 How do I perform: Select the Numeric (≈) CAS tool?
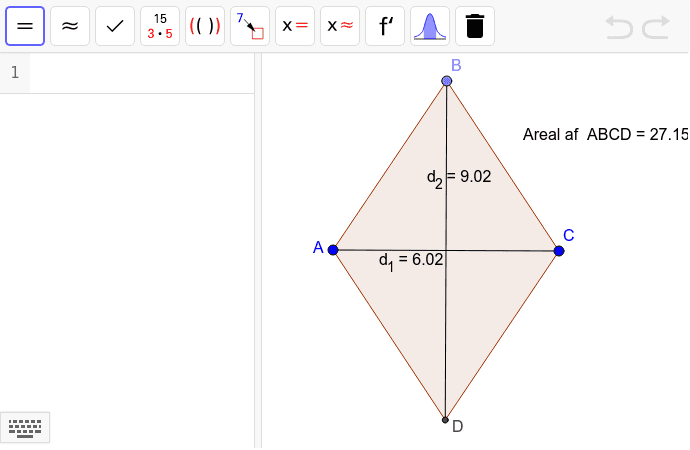click(x=70, y=26)
